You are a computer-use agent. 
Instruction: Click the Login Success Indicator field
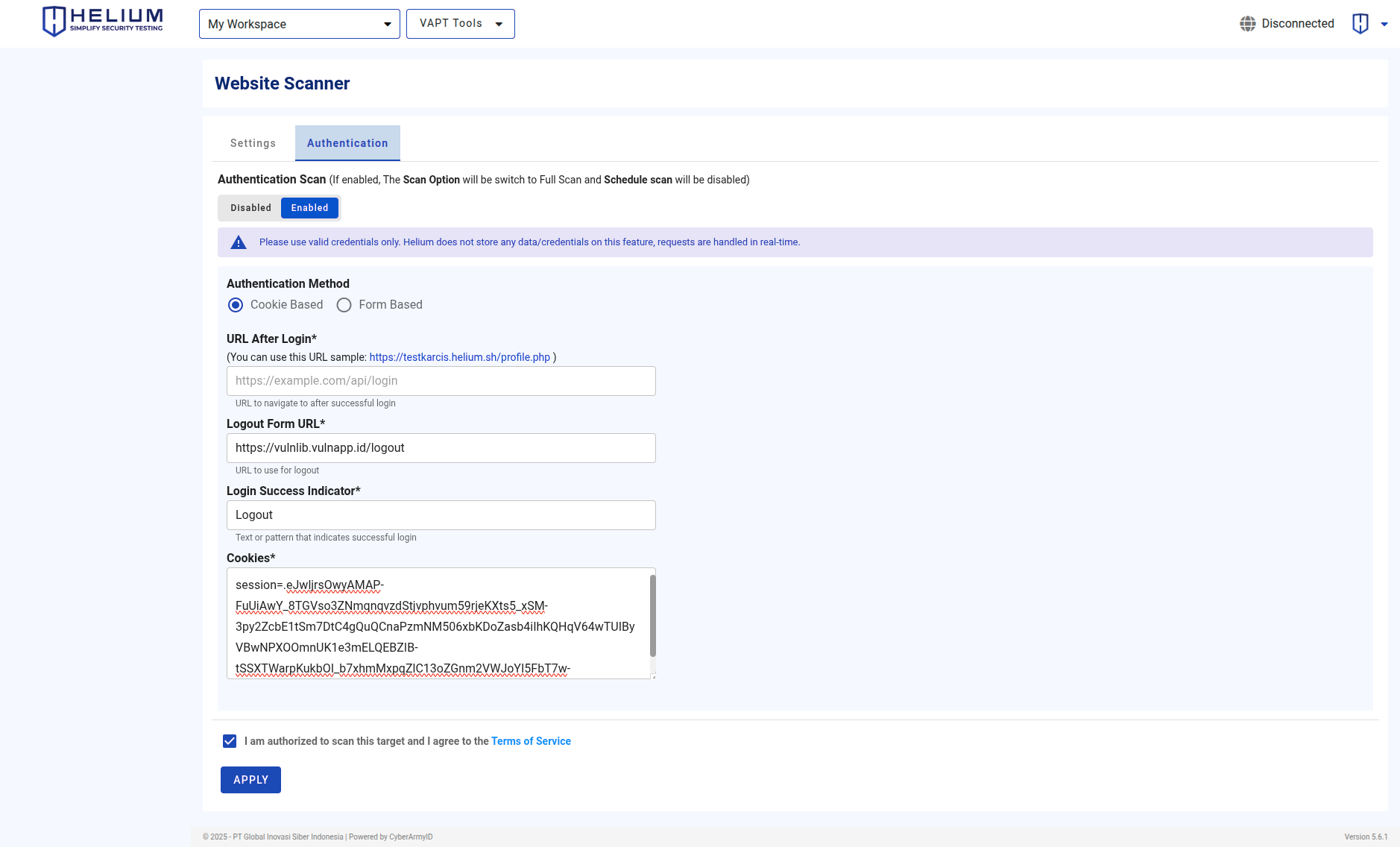coord(441,515)
